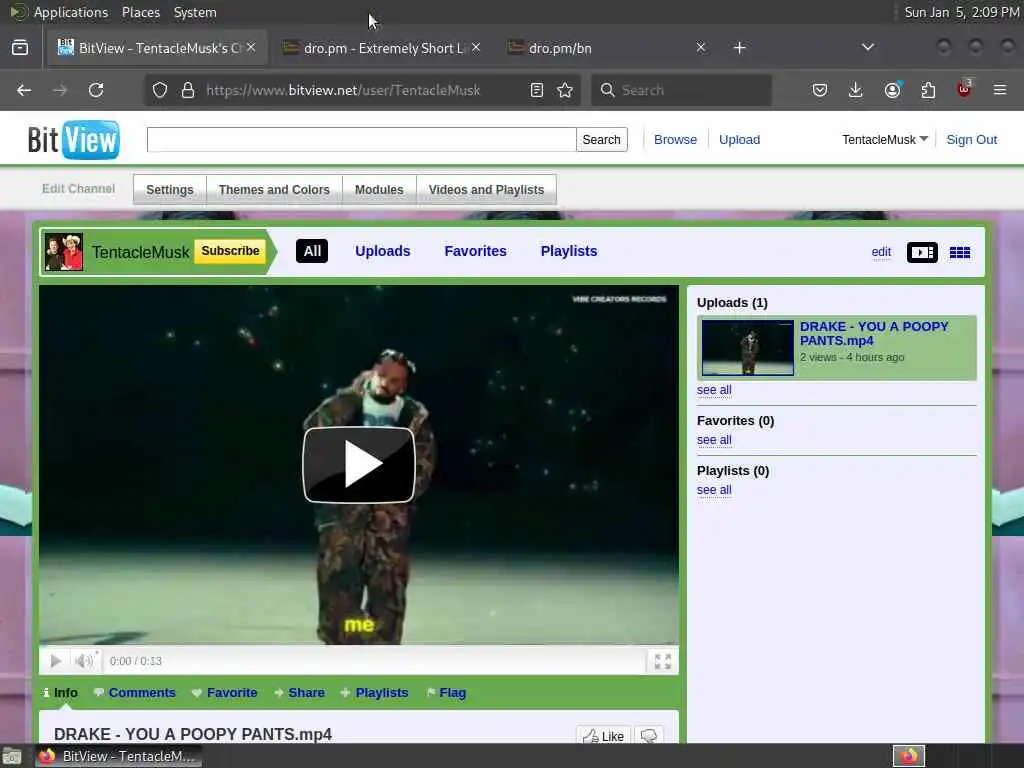The height and width of the screenshot is (768, 1024).
Task: Click the Sign Out link
Action: (x=971, y=140)
